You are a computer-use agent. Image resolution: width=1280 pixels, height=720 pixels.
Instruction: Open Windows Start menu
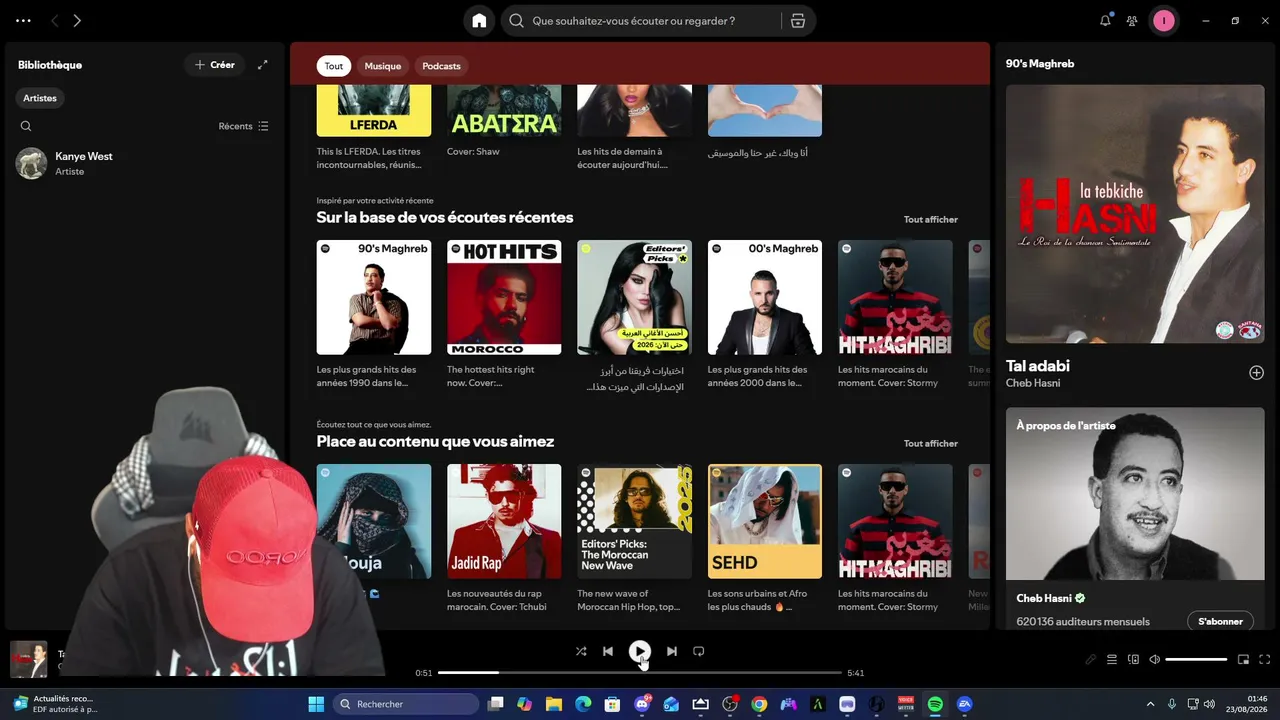click(x=316, y=704)
